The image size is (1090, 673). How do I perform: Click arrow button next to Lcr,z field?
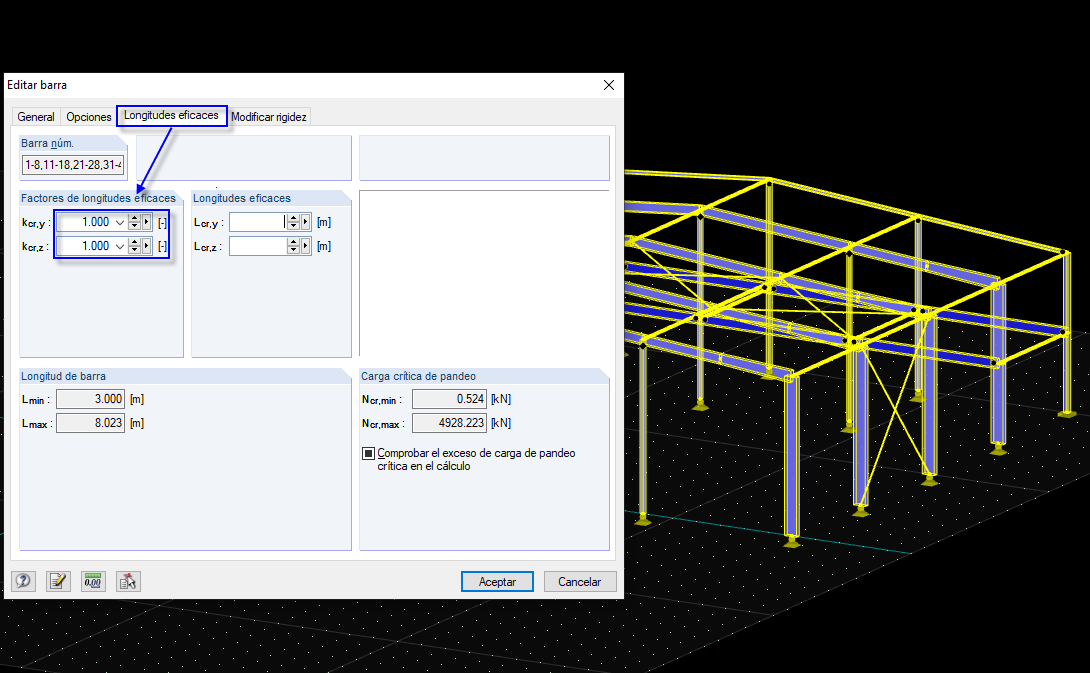pos(305,246)
